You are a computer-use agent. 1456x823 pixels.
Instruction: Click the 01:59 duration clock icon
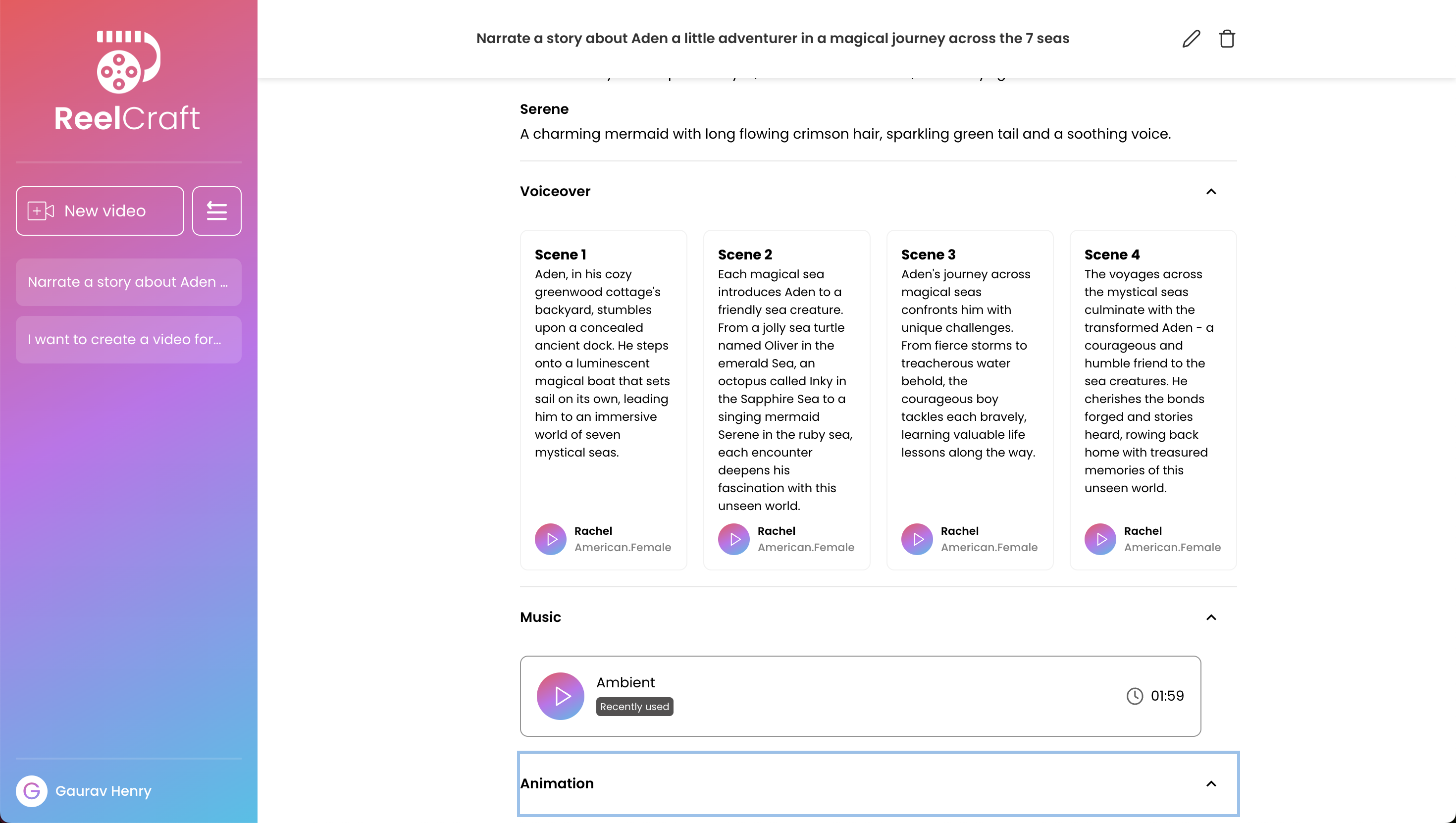tap(1135, 696)
